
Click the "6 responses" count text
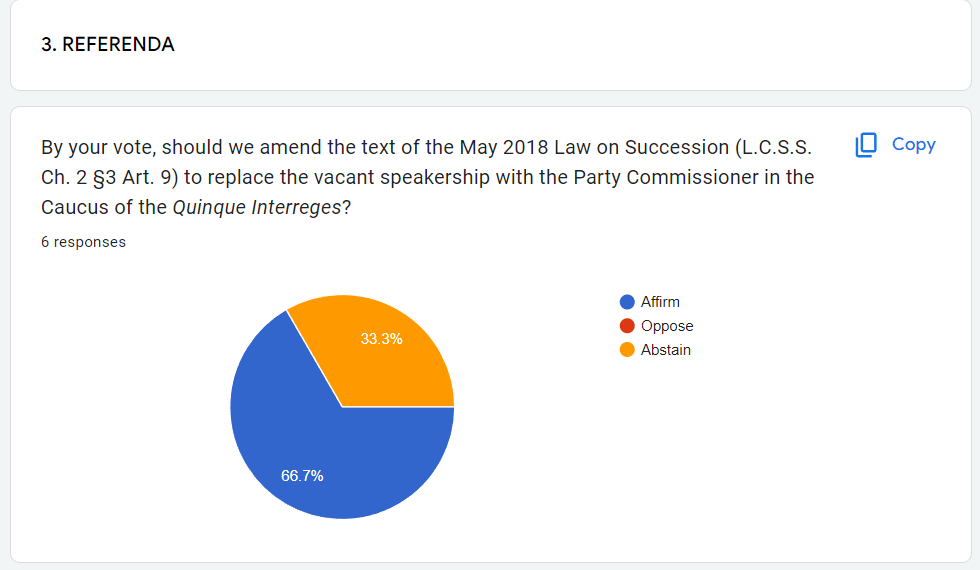click(84, 242)
